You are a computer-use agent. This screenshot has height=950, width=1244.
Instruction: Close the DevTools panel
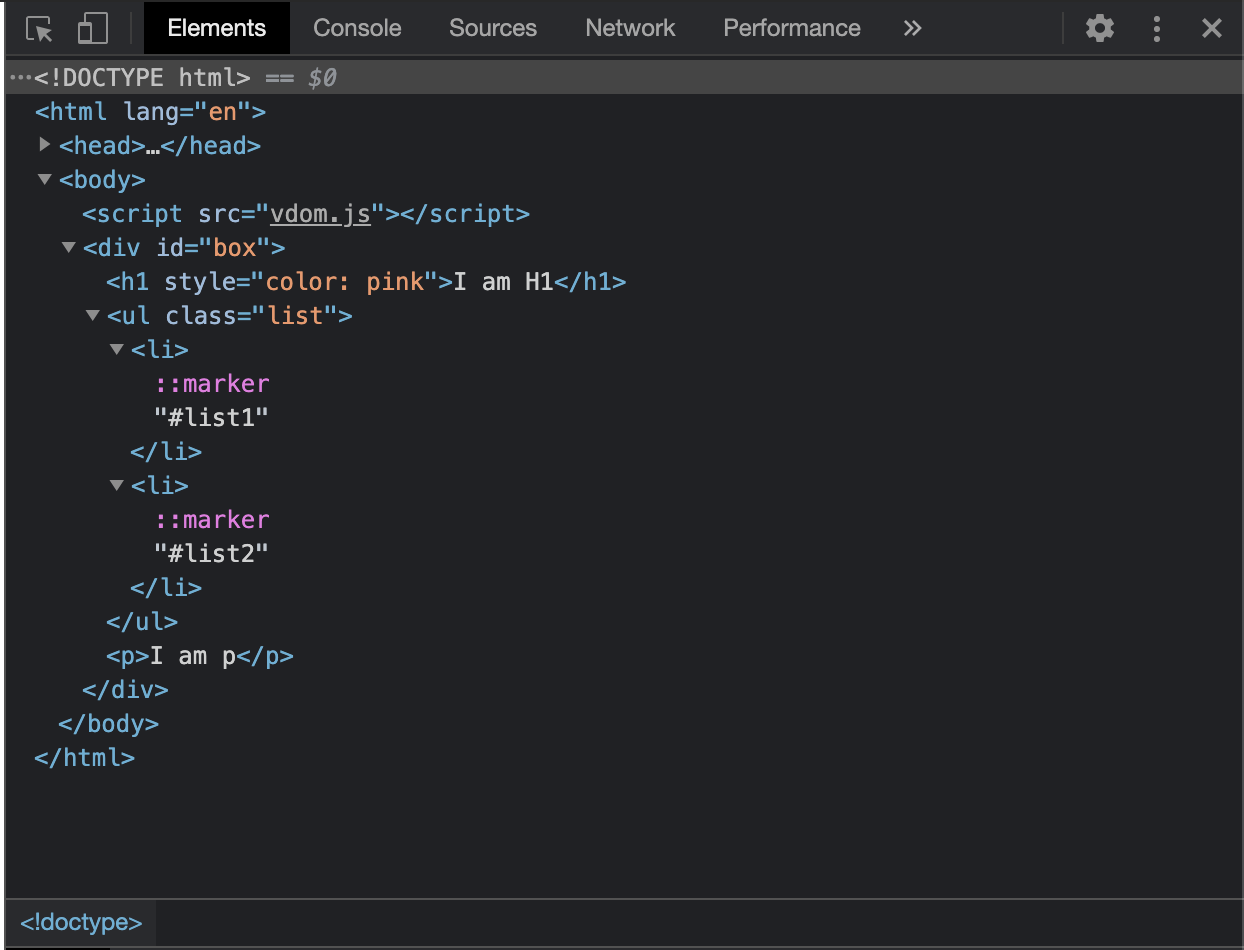pos(1212,28)
